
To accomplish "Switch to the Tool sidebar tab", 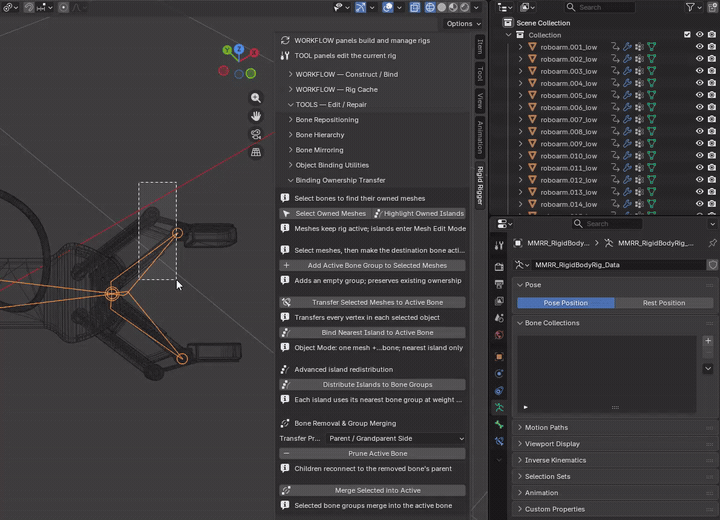I will [x=480, y=73].
